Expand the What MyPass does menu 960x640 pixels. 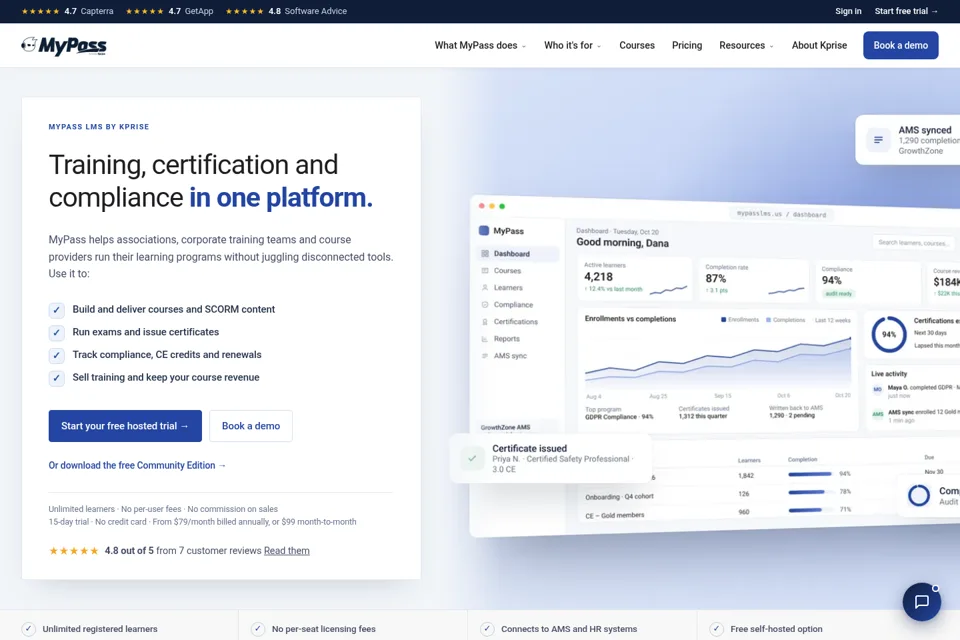[x=480, y=45]
